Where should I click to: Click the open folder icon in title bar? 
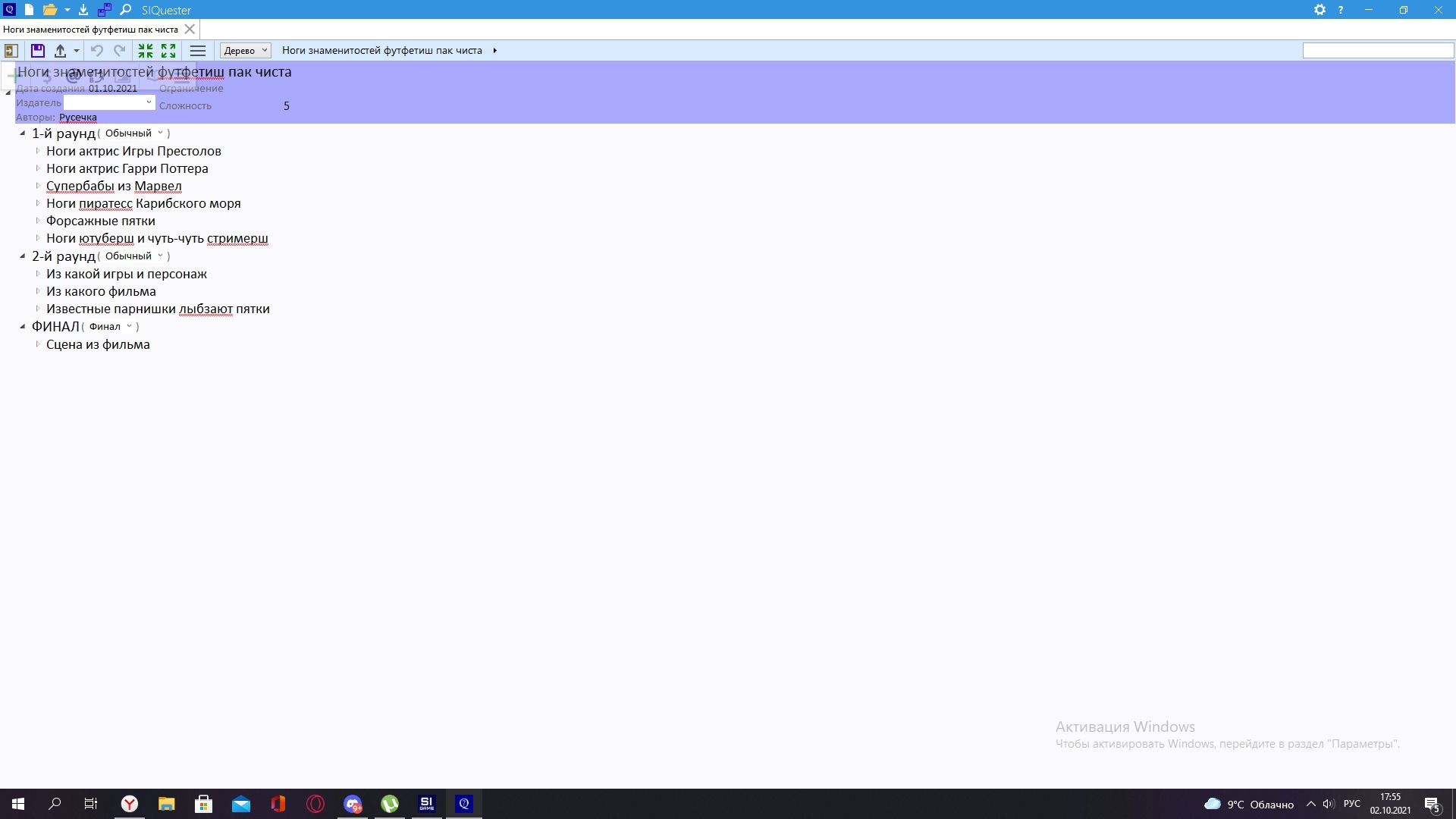[49, 10]
